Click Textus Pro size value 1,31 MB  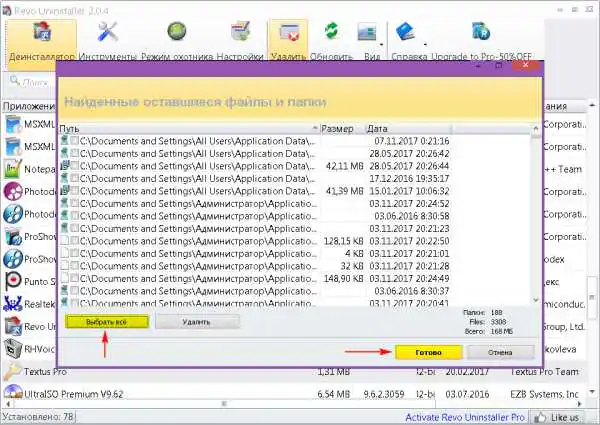point(334,371)
